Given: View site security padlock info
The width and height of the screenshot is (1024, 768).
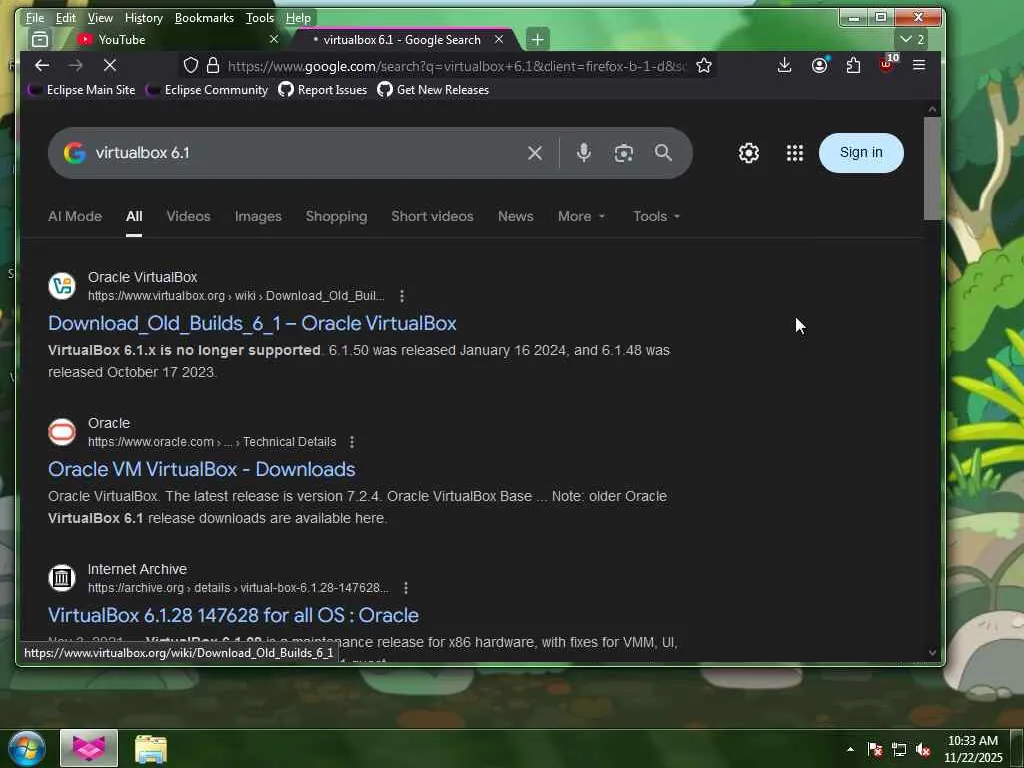Looking at the screenshot, I should coord(213,65).
